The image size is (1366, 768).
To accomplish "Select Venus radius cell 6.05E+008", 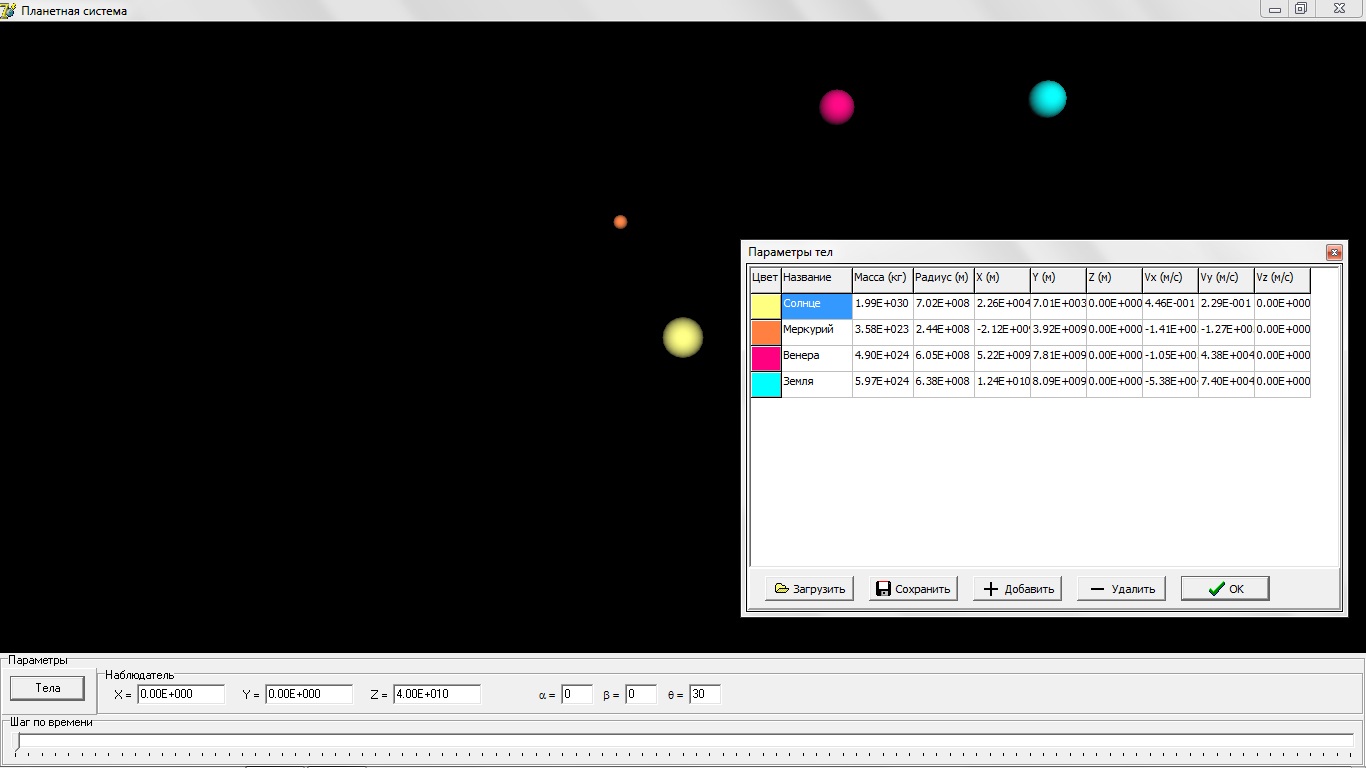I will coord(944,358).
